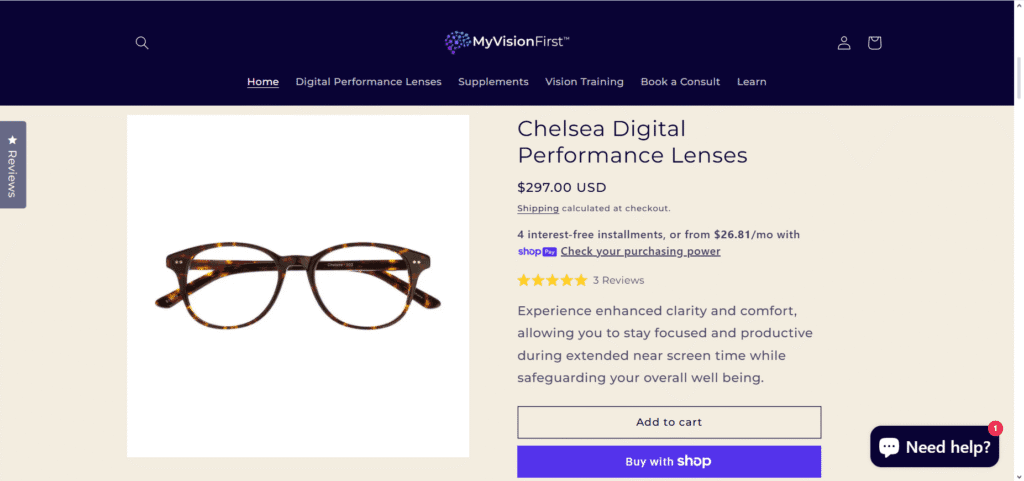The image size is (1024, 481).
Task: Open the Learn menu item
Action: 751,82
